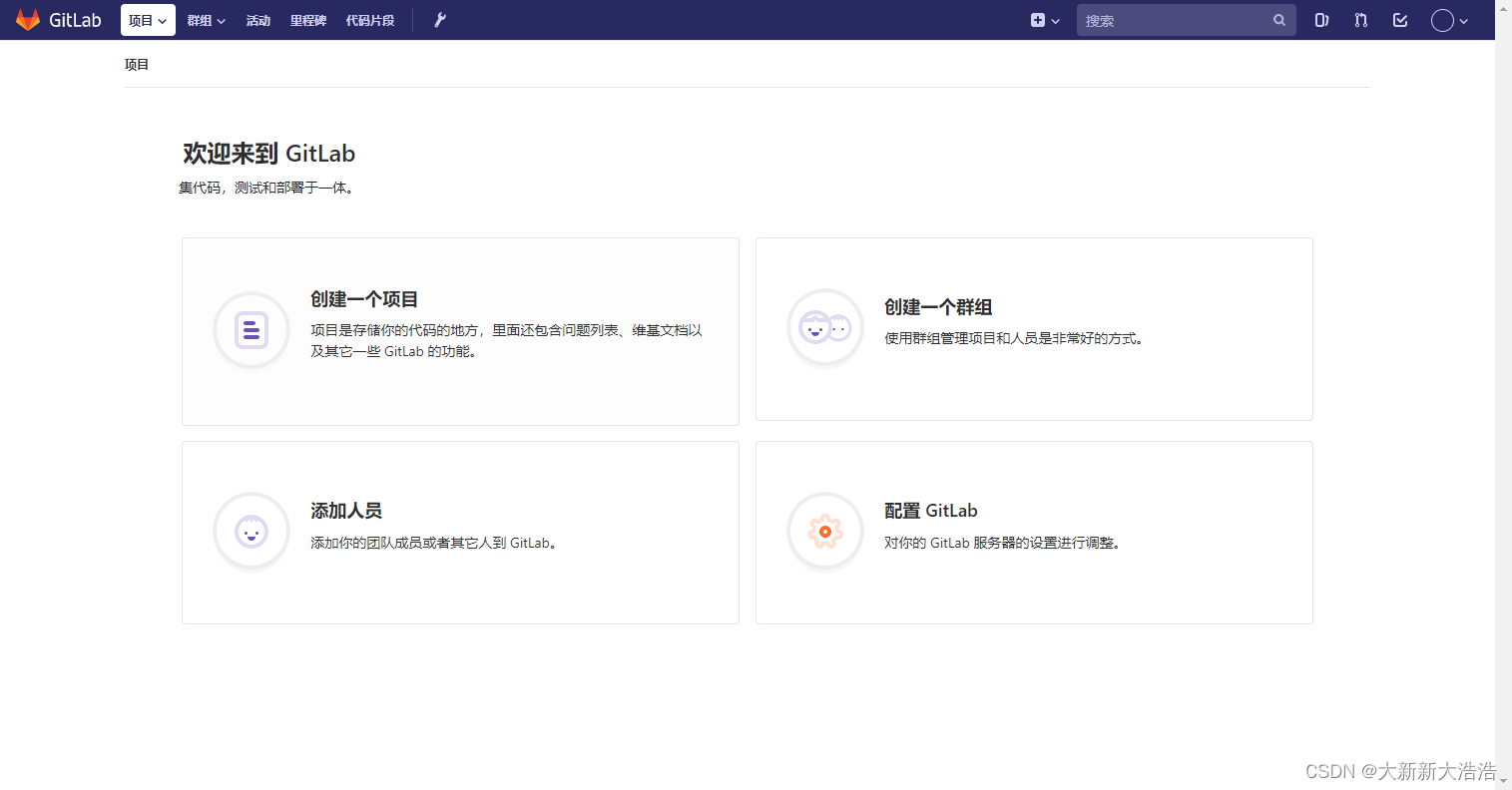Open the user avatar menu
This screenshot has width=1512, height=790.
[1450, 20]
